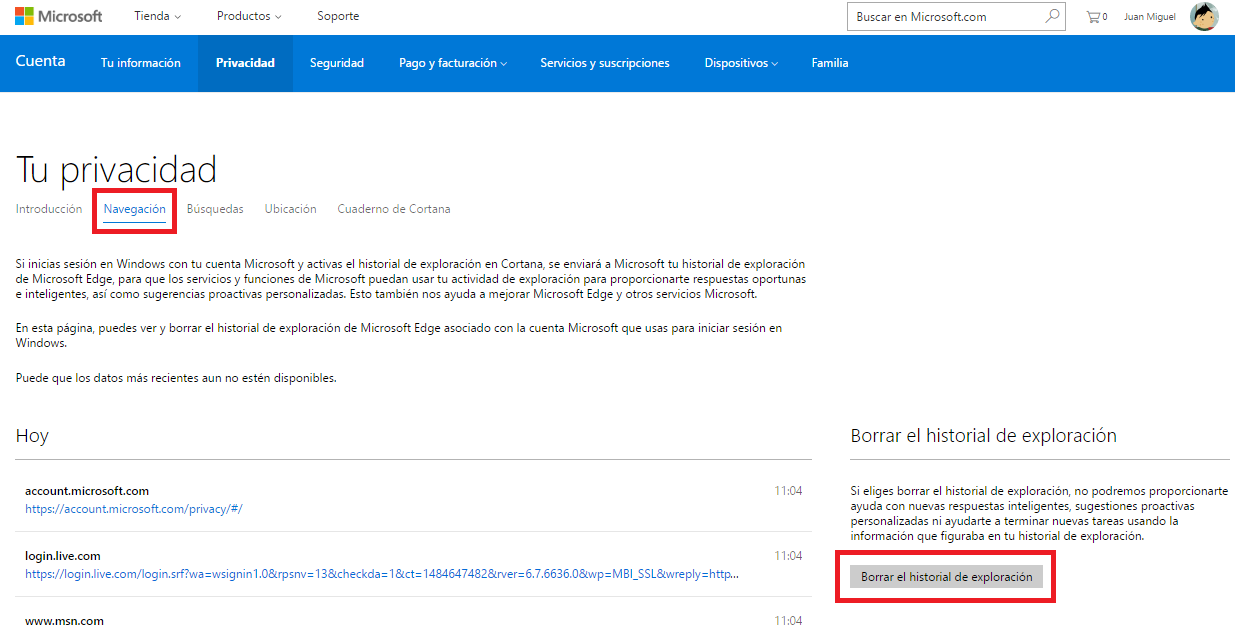This screenshot has width=1235, height=631.
Task: Click the Cuenta heading link
Action: click(x=41, y=61)
